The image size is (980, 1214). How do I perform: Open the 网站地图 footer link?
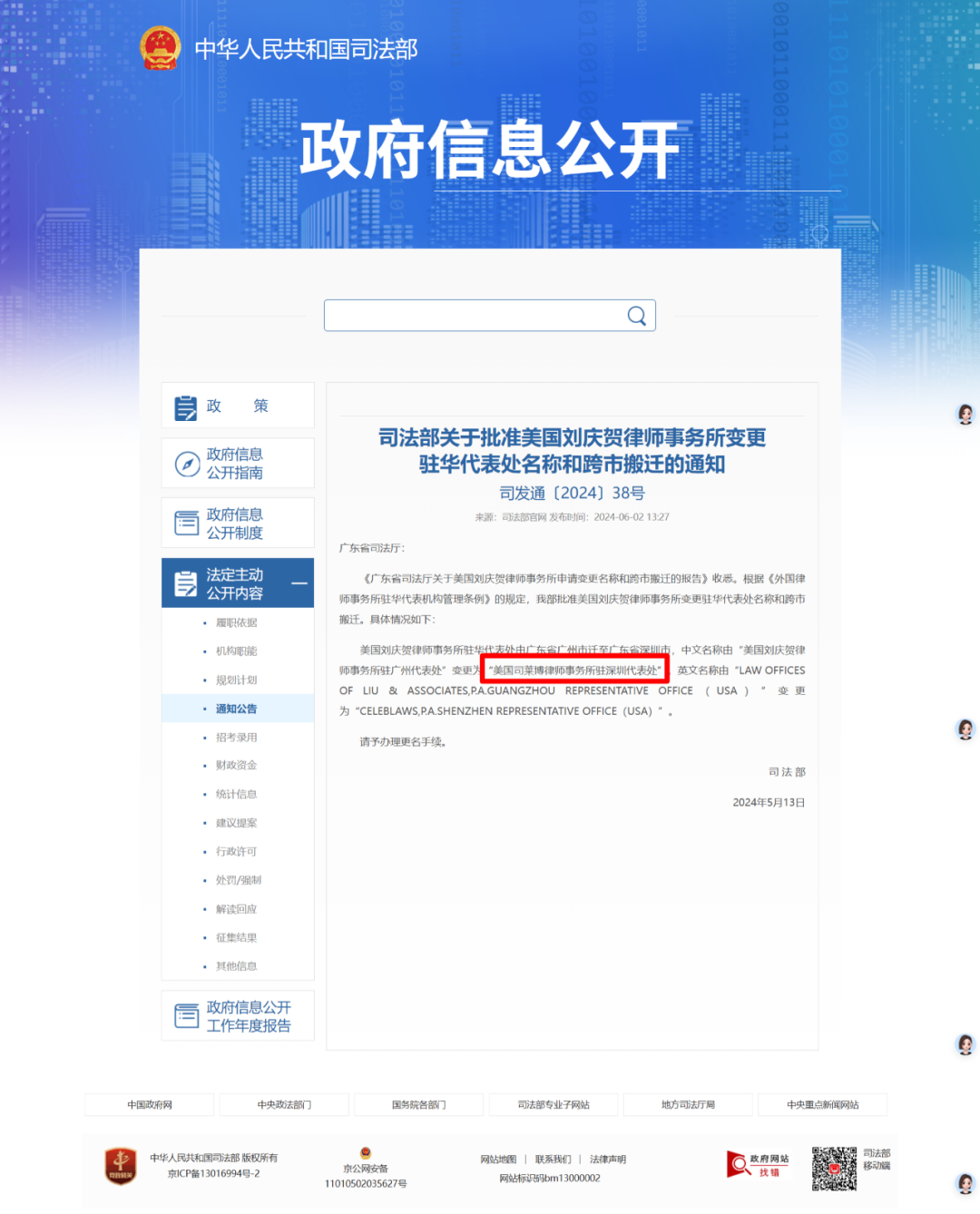coord(498,1159)
